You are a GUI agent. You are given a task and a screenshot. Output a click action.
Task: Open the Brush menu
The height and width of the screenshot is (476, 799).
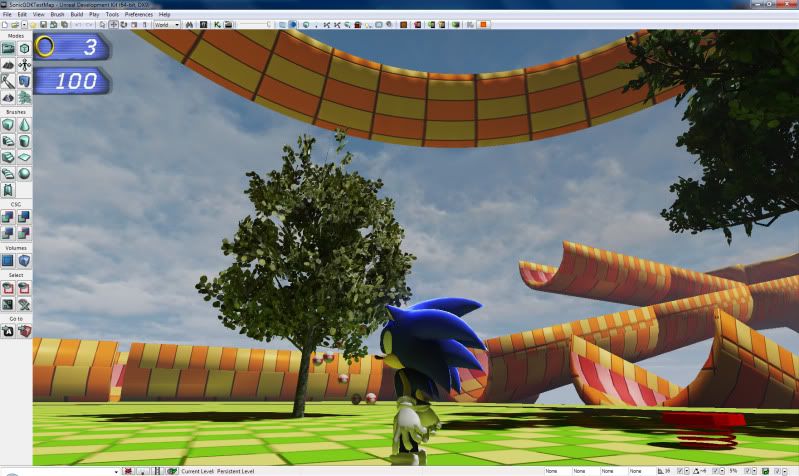(57, 14)
